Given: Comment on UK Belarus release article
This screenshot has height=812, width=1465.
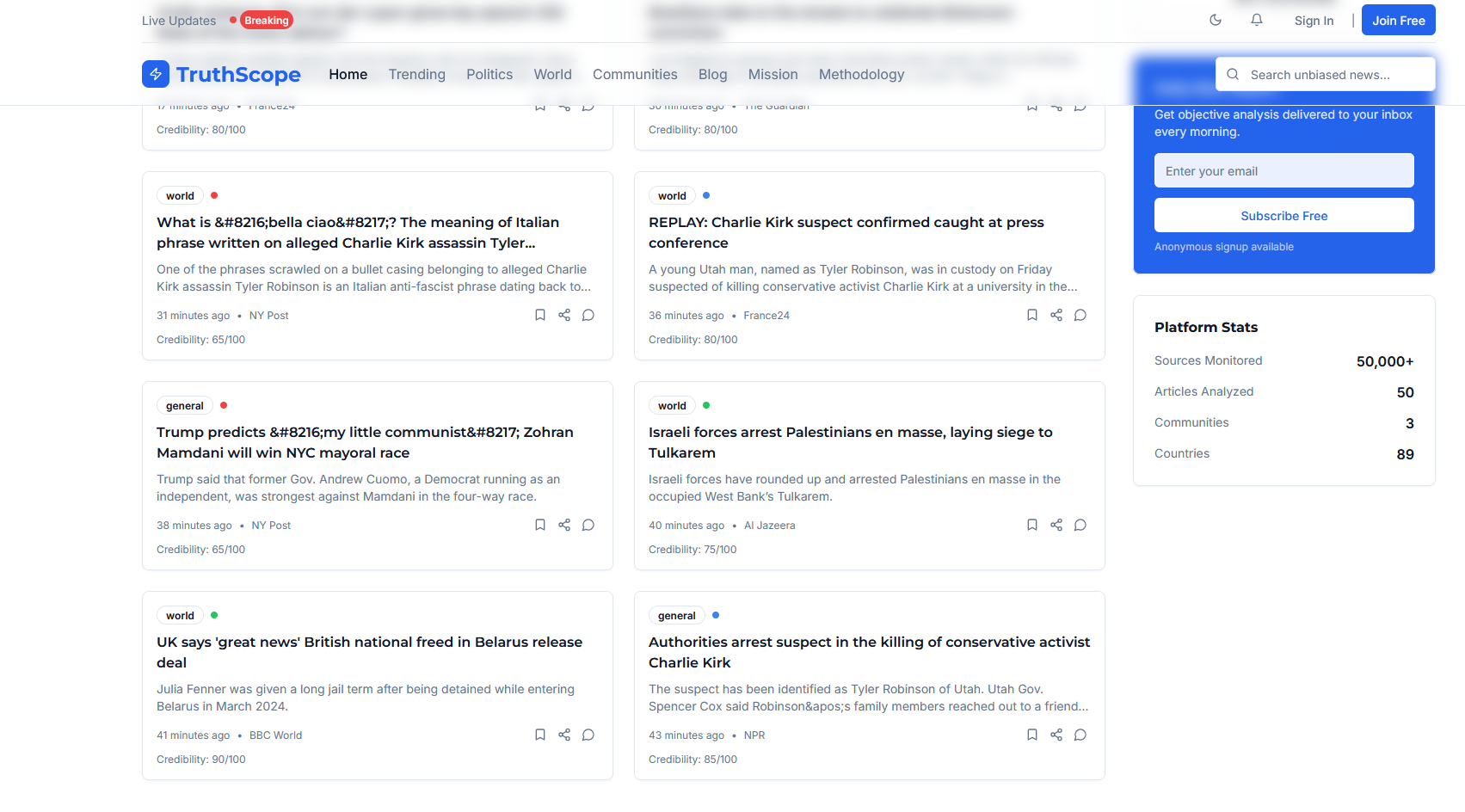Looking at the screenshot, I should pyautogui.click(x=588, y=735).
